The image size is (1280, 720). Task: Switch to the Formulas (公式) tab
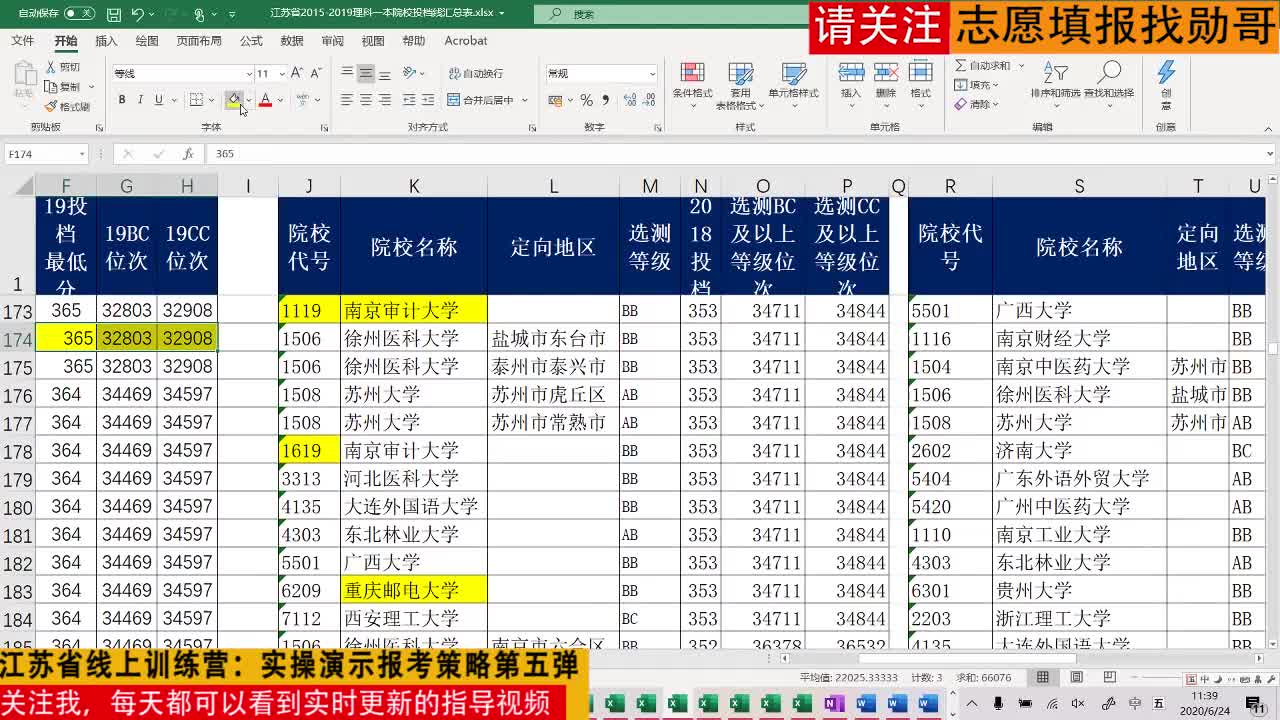click(251, 41)
